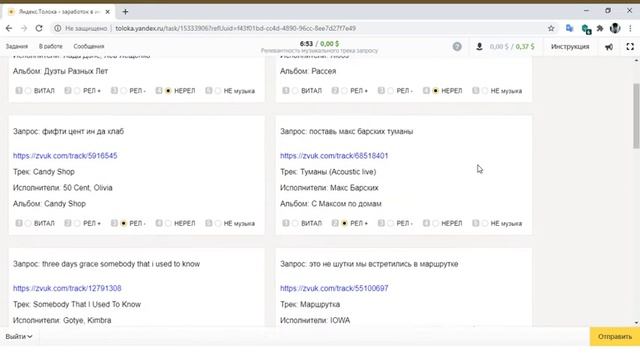Open the green extension icon in browser toolbar
Viewport: 640px width, 360px height.
click(586, 29)
